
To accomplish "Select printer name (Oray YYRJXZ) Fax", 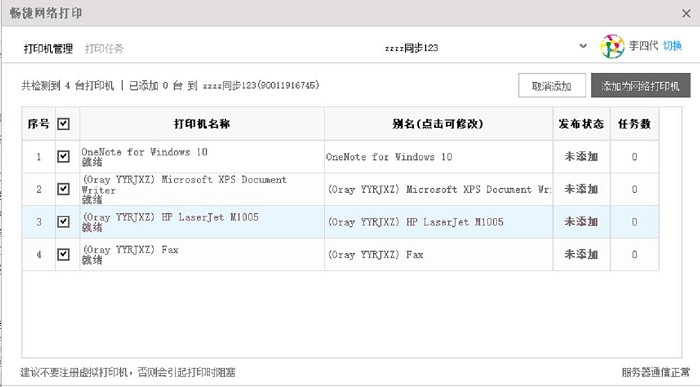I will point(130,250).
